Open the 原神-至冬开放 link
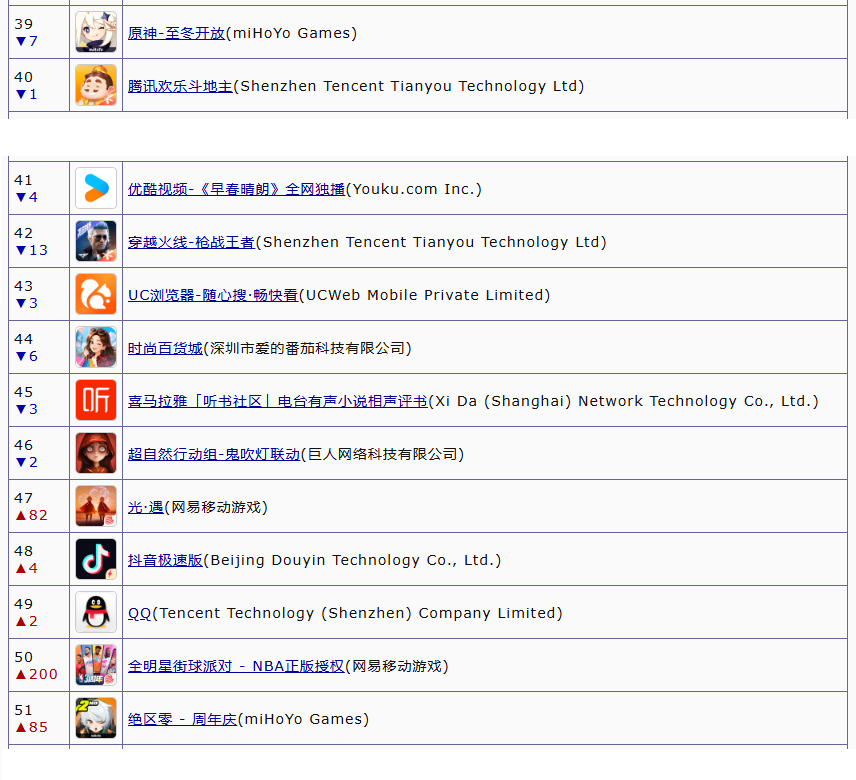The height and width of the screenshot is (780, 856). coord(176,33)
